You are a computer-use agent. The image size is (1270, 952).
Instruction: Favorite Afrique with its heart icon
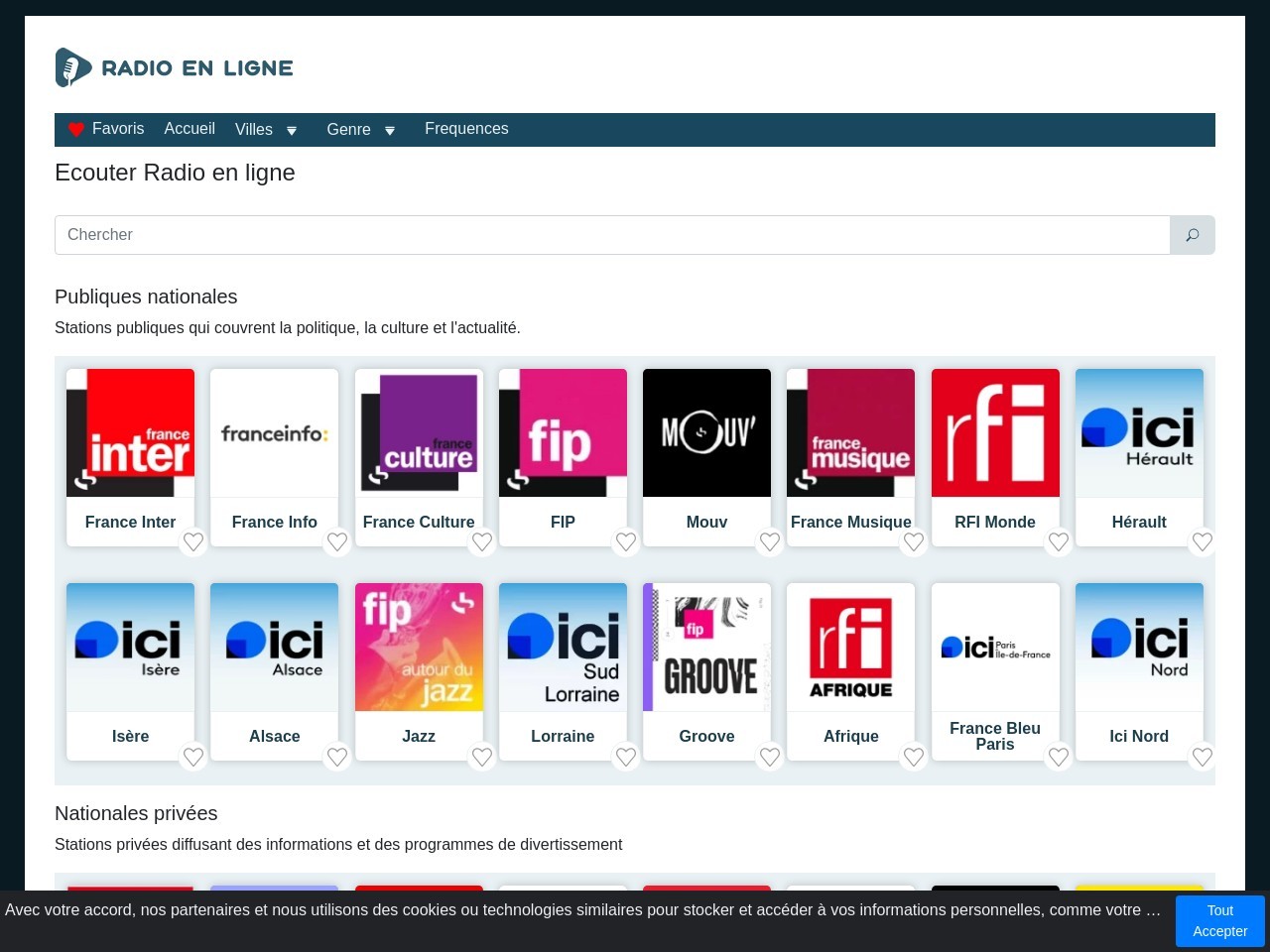tap(914, 757)
